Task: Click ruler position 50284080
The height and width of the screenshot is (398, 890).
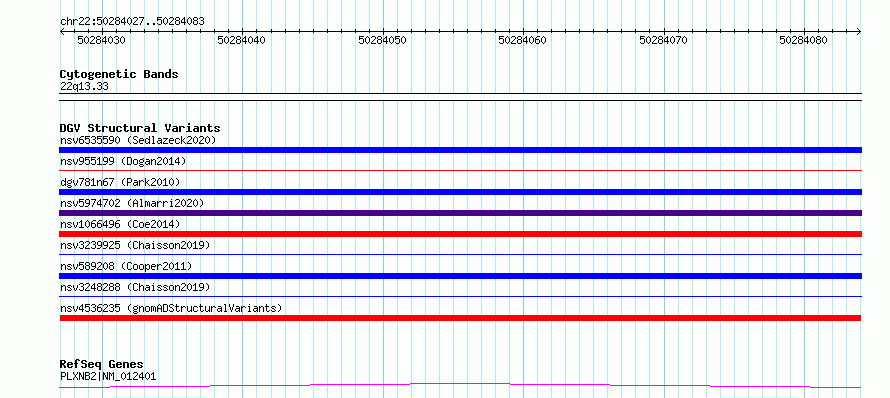Action: pyautogui.click(x=804, y=40)
